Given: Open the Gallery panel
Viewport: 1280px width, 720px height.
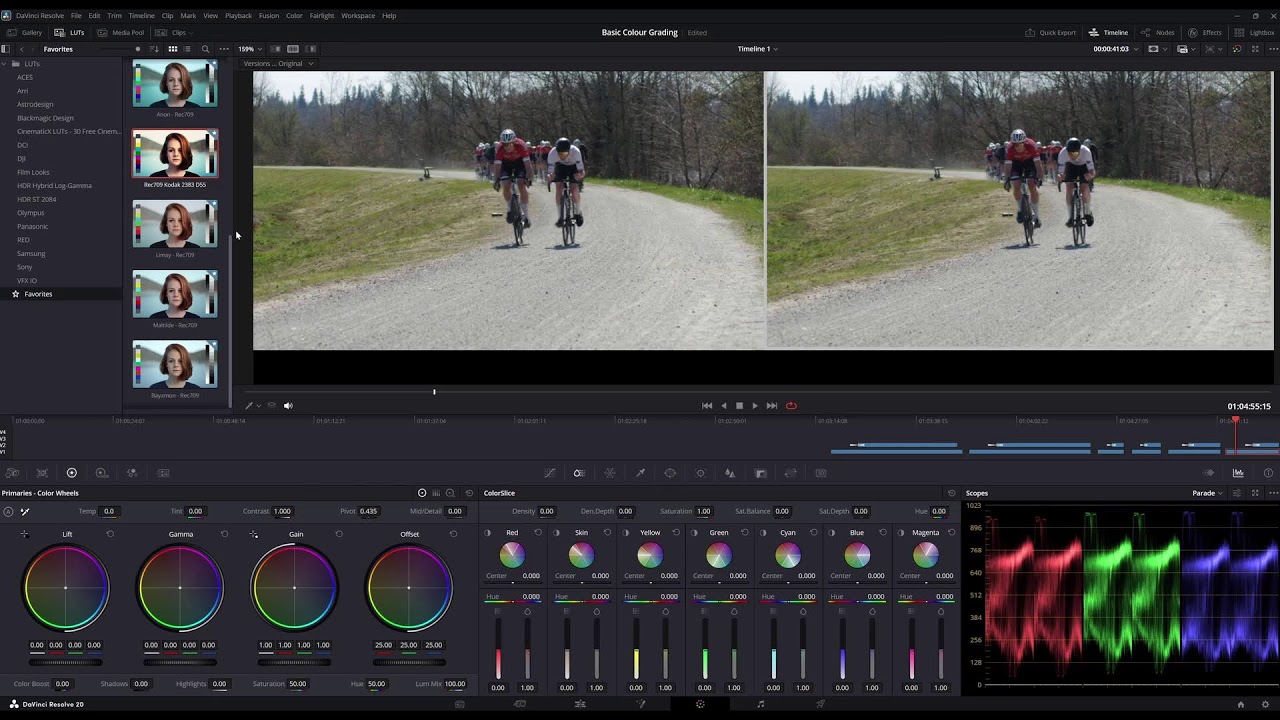Looking at the screenshot, I should pyautogui.click(x=25, y=32).
